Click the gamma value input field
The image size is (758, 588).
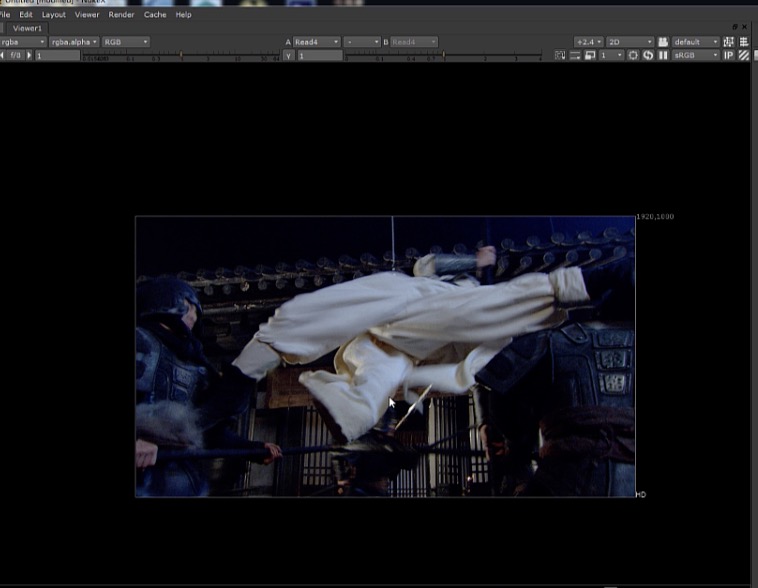[x=320, y=55]
